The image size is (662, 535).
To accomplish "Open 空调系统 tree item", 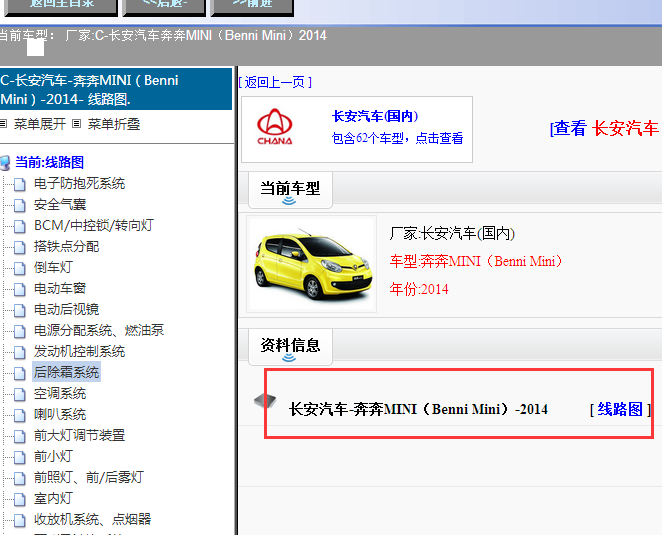I will pos(60,393).
